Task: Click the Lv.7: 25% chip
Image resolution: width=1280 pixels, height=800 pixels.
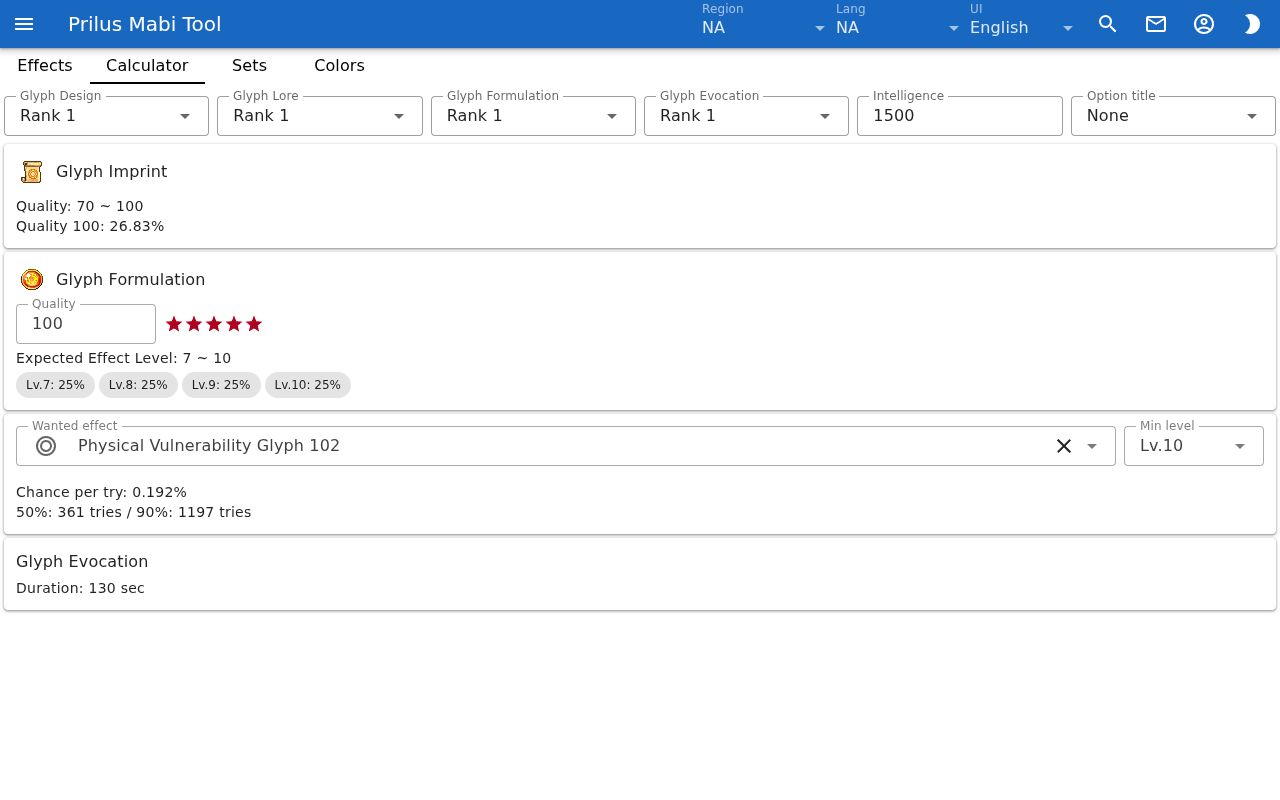Action: pyautogui.click(x=56, y=385)
